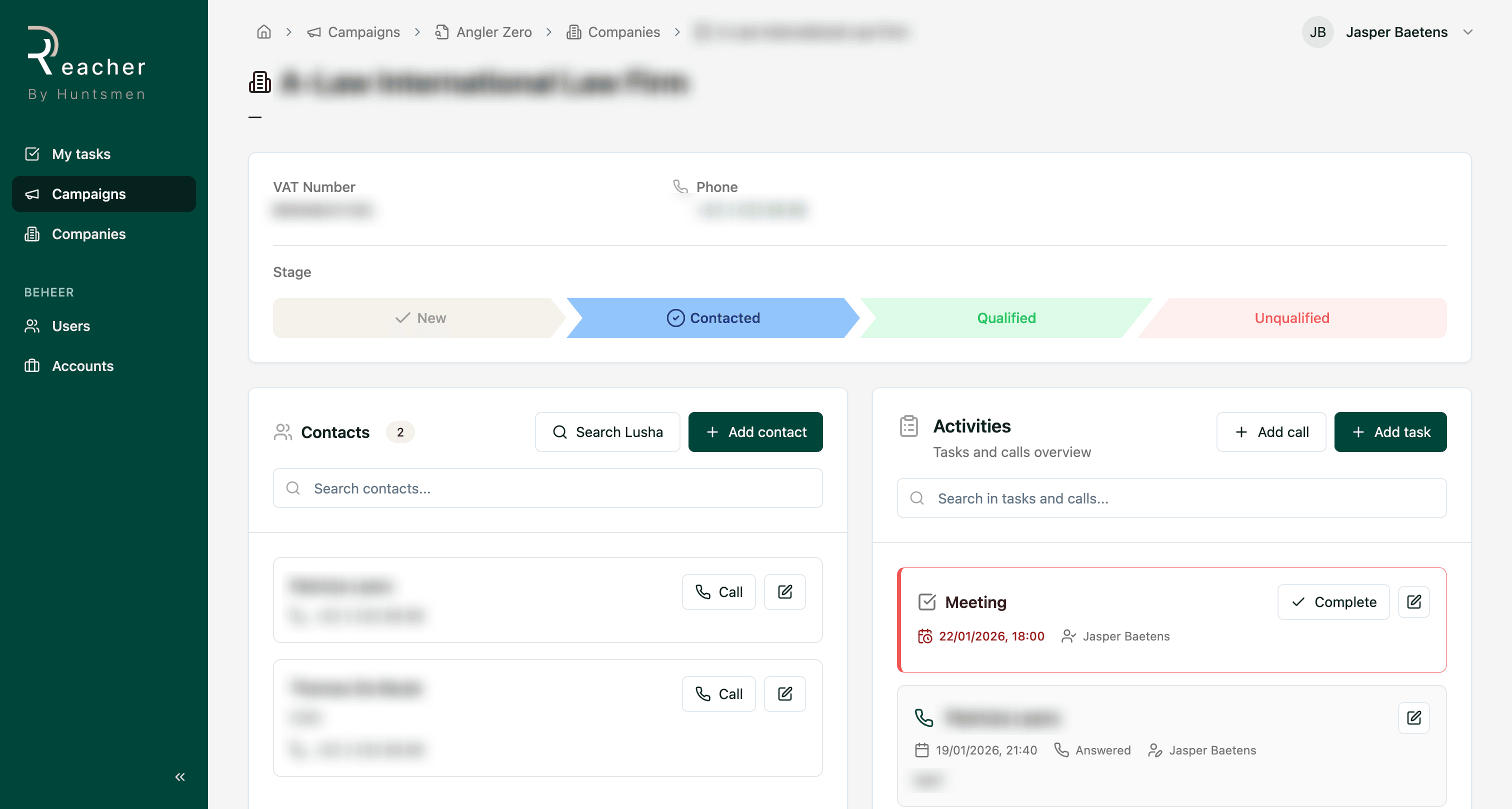Go to Companies in the sidebar

tap(88, 233)
